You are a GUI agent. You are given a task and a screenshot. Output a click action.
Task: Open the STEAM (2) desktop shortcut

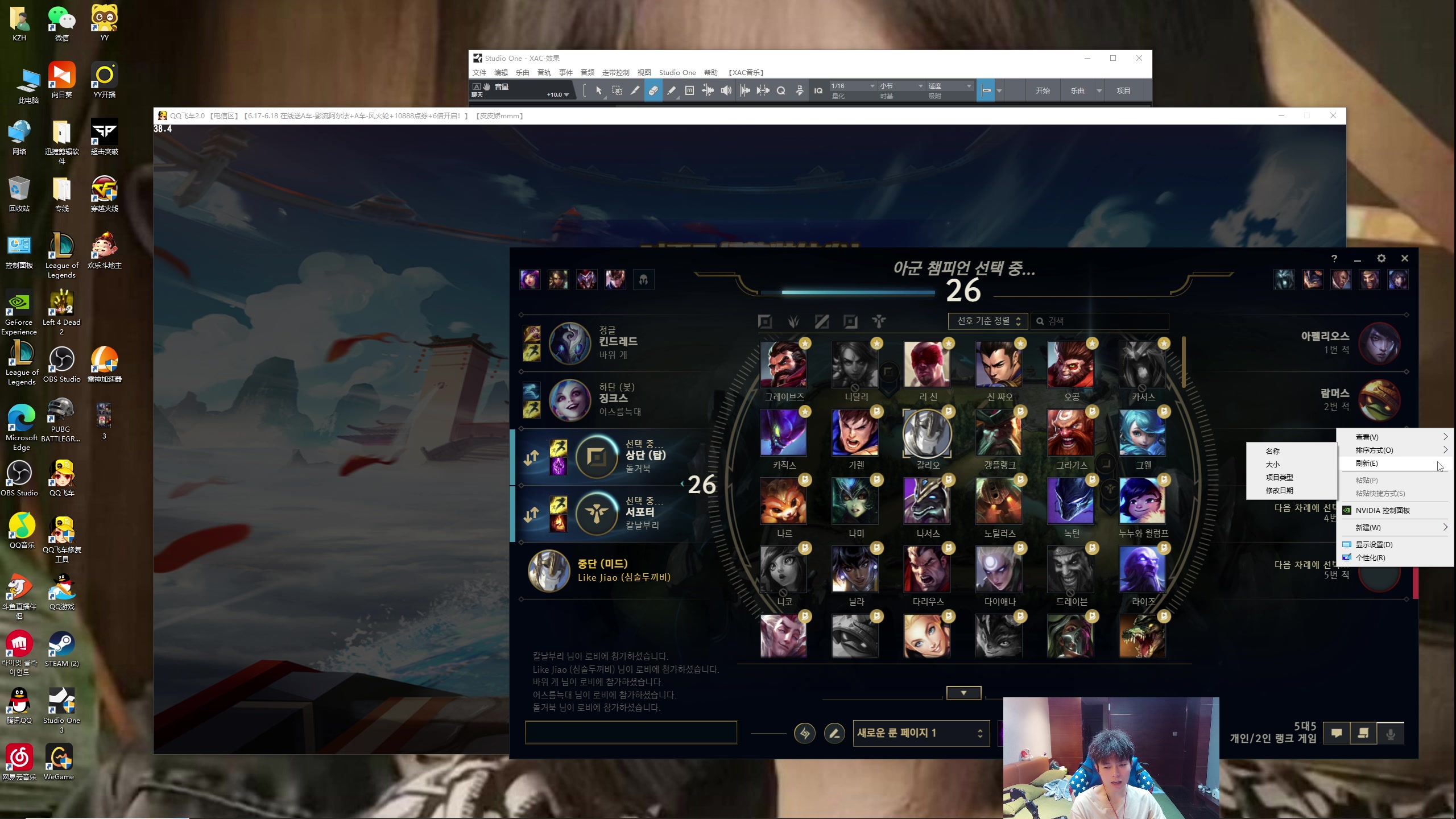61,650
